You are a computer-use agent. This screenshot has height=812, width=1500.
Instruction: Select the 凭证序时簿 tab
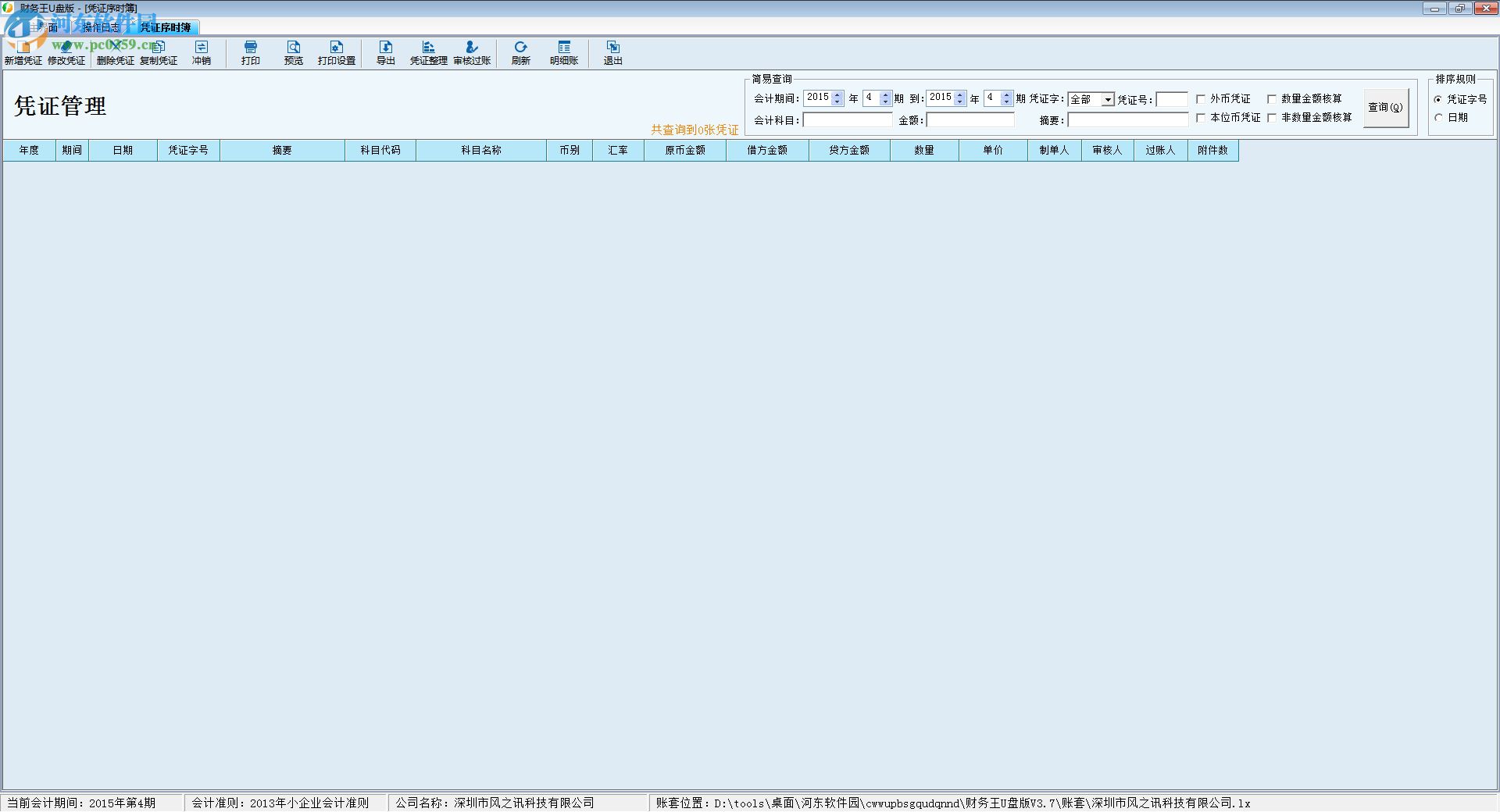coord(166,27)
